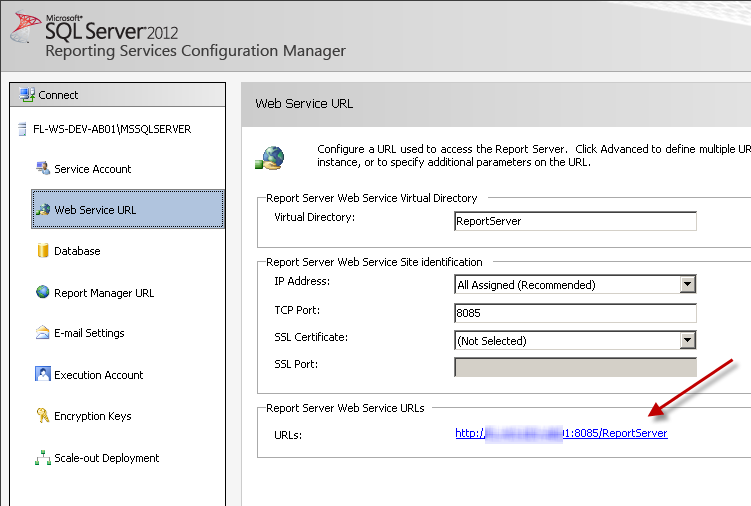Click the disabled SSL Port field

[x=575, y=367]
